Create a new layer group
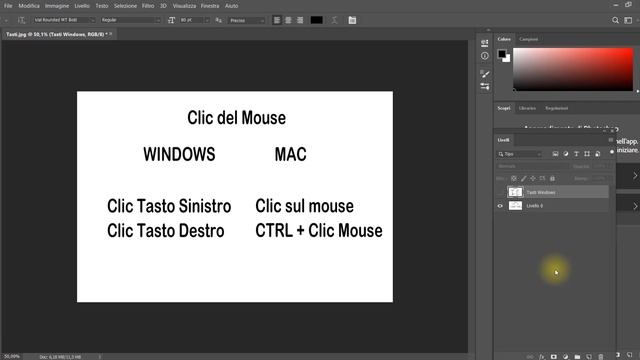Viewport: 640px width, 360px height. pyautogui.click(x=577, y=356)
